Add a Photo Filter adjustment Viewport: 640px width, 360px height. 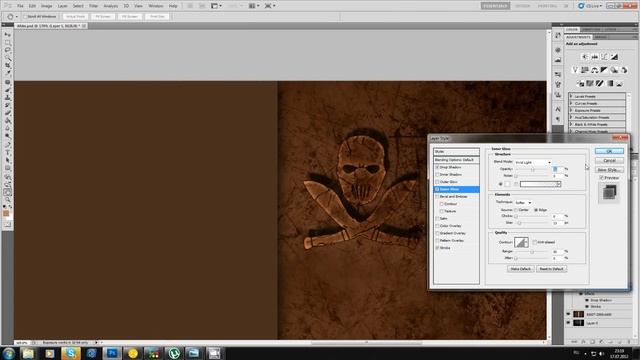click(x=614, y=70)
